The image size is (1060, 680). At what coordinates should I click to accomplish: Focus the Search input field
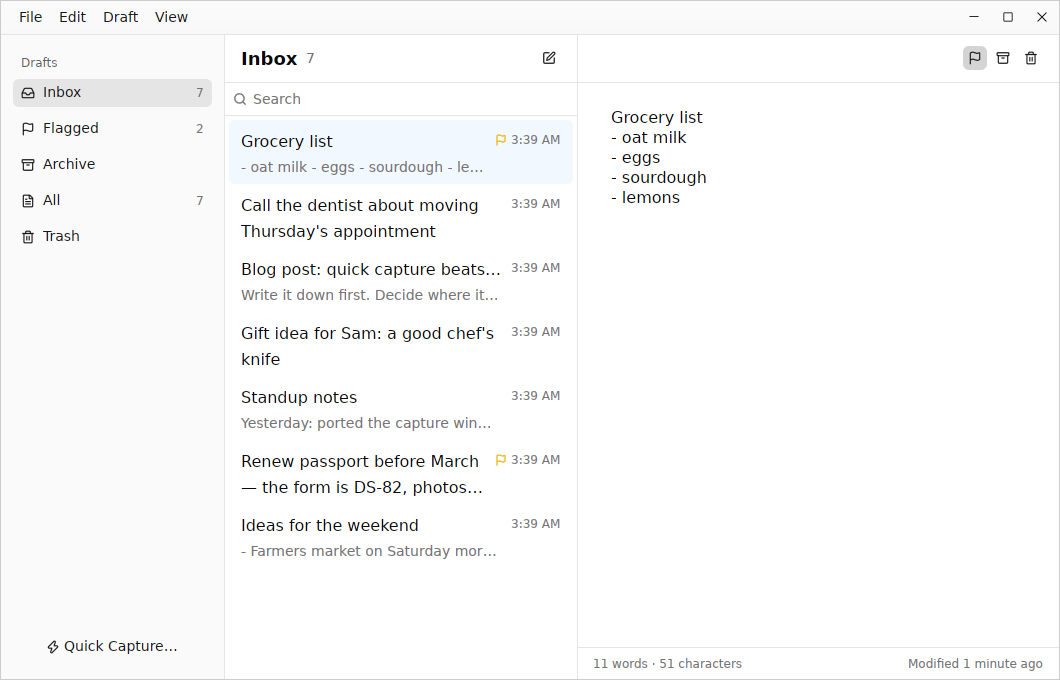(x=401, y=99)
